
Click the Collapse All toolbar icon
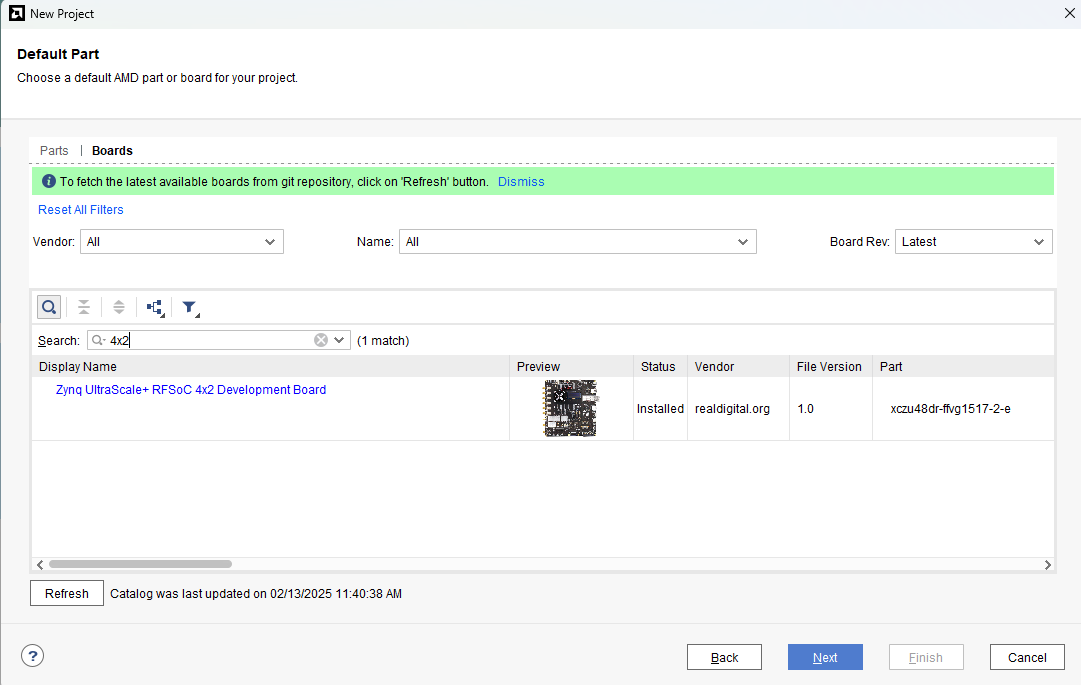pyautogui.click(x=84, y=307)
